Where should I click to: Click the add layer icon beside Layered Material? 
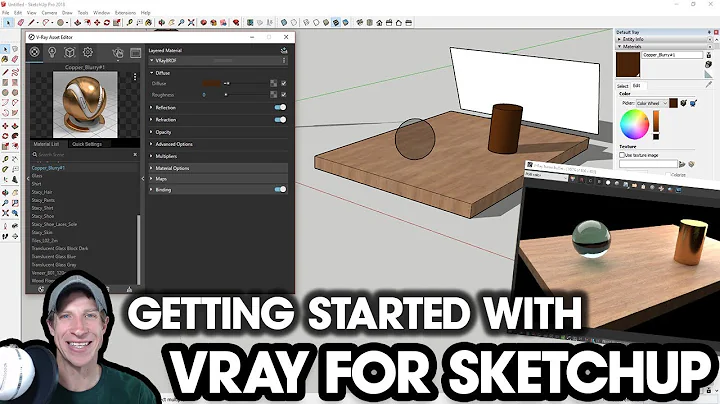pos(284,50)
